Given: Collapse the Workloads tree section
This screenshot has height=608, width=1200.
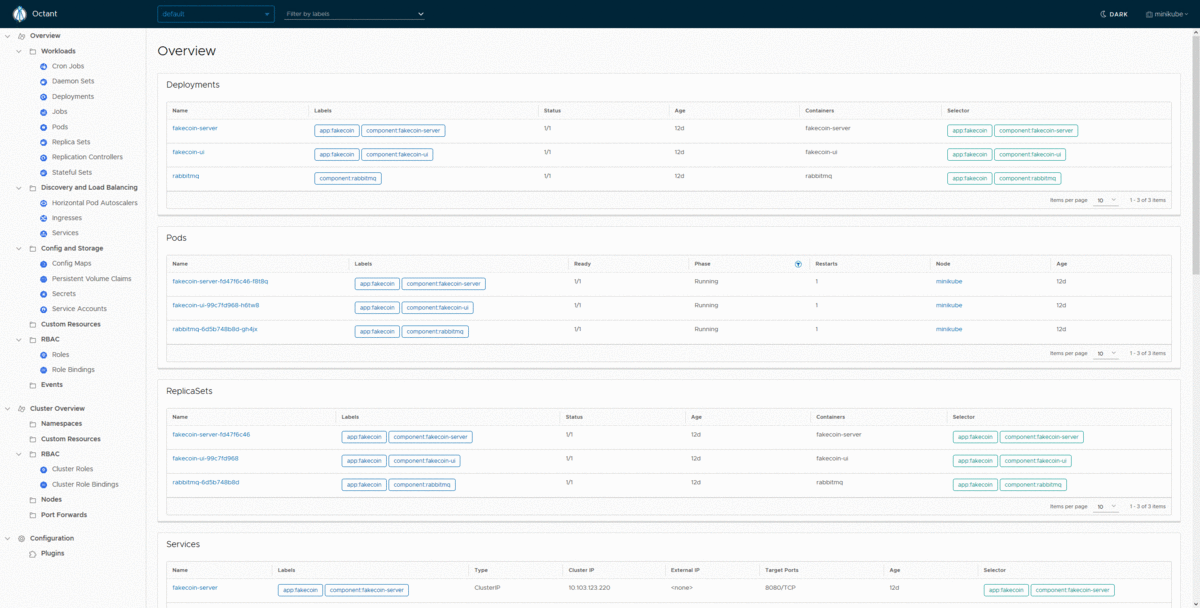Looking at the screenshot, I should coord(18,50).
